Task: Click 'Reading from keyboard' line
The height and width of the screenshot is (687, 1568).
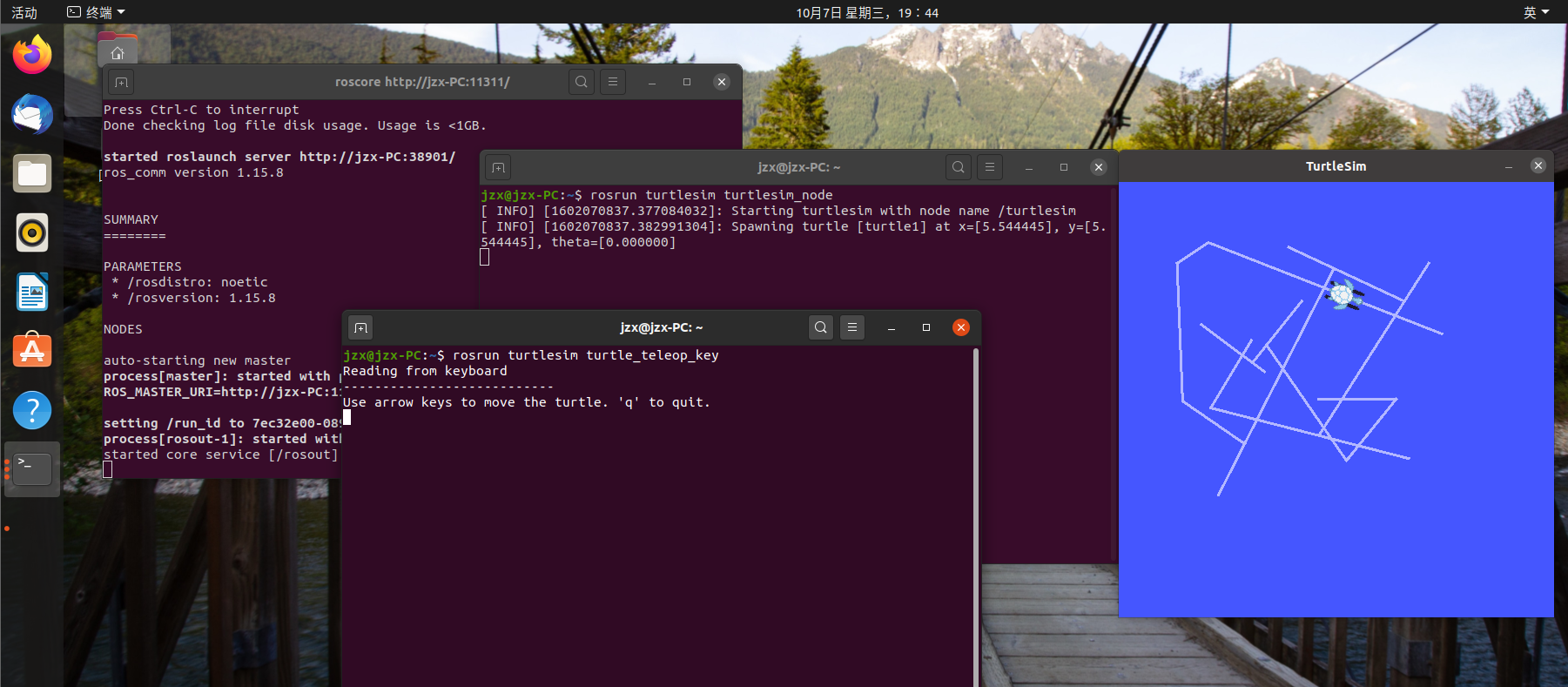Action: point(425,371)
